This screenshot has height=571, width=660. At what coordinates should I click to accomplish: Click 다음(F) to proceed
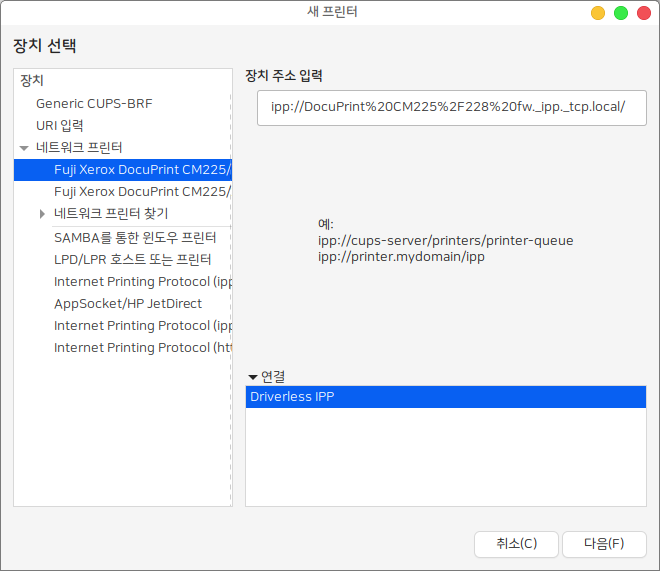click(604, 543)
